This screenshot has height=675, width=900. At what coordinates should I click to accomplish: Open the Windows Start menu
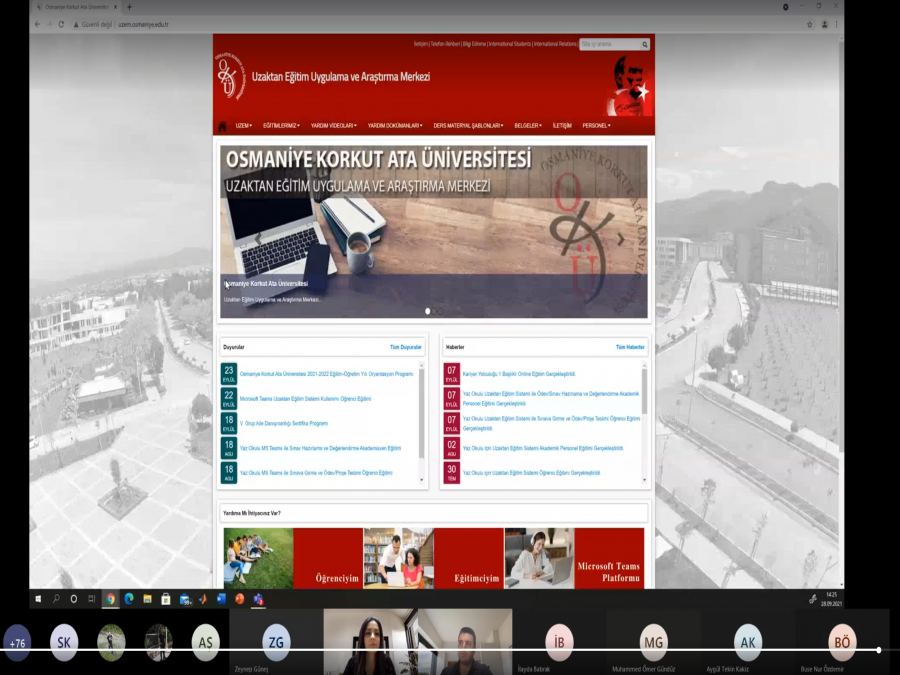(38, 599)
